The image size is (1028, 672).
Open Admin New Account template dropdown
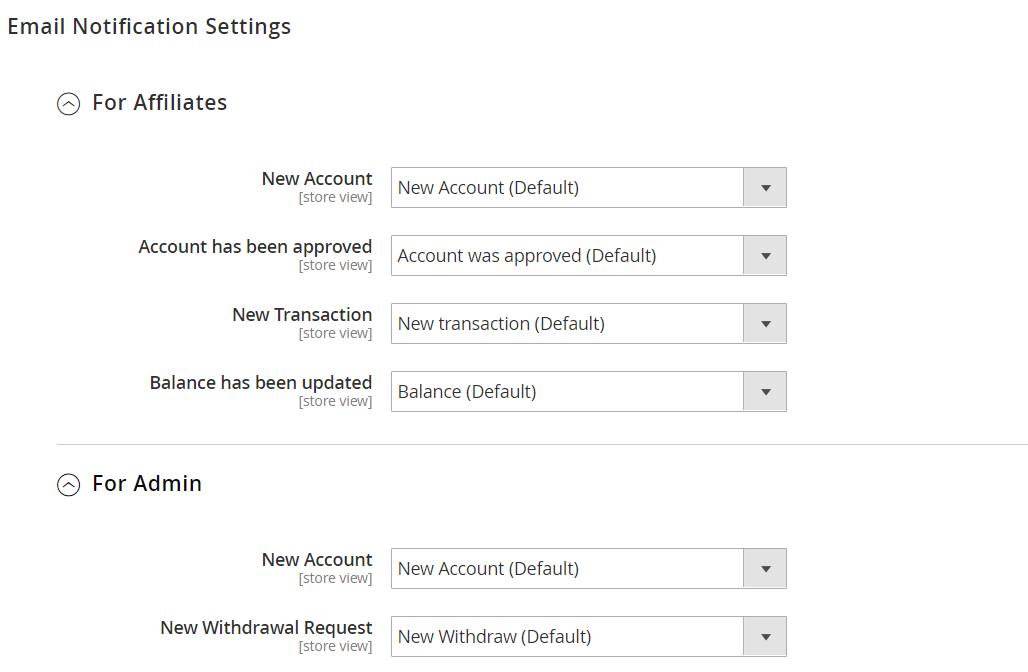click(x=589, y=568)
